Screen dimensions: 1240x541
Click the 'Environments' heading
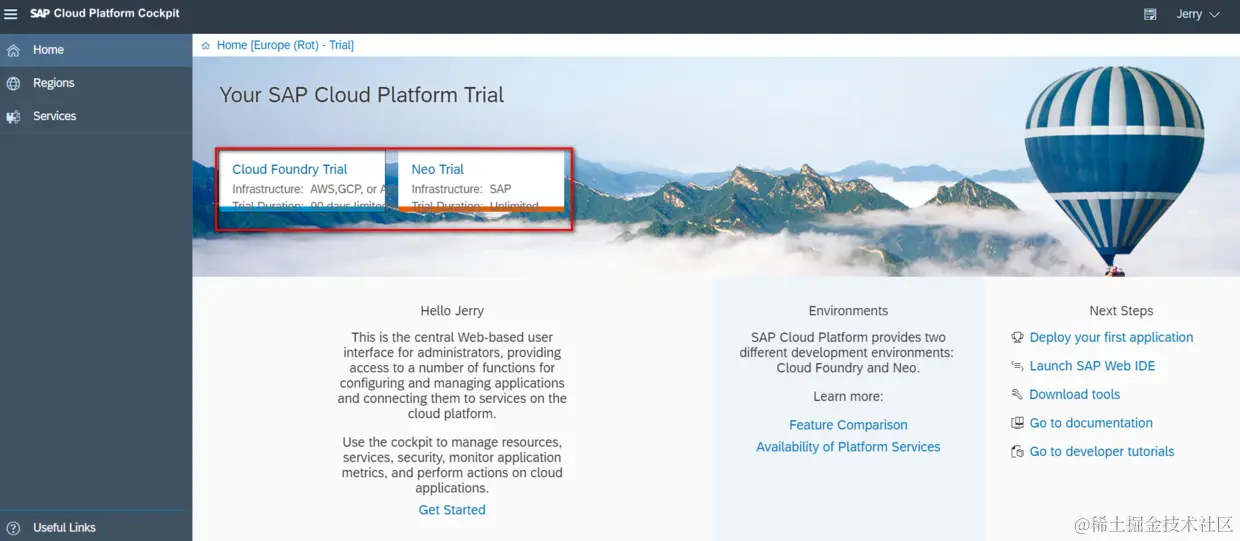point(848,311)
